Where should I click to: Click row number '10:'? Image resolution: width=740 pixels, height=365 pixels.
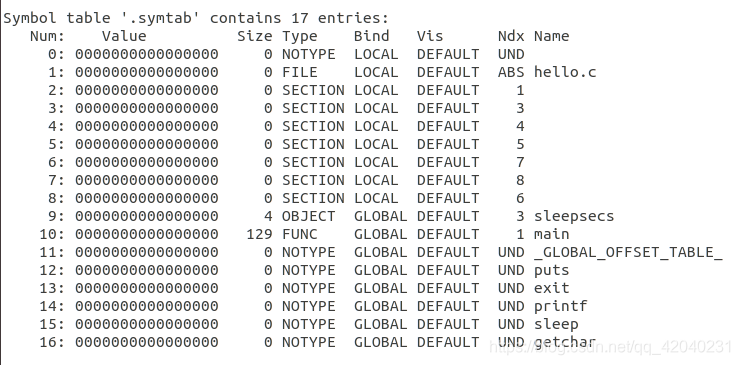pyautogui.click(x=52, y=234)
